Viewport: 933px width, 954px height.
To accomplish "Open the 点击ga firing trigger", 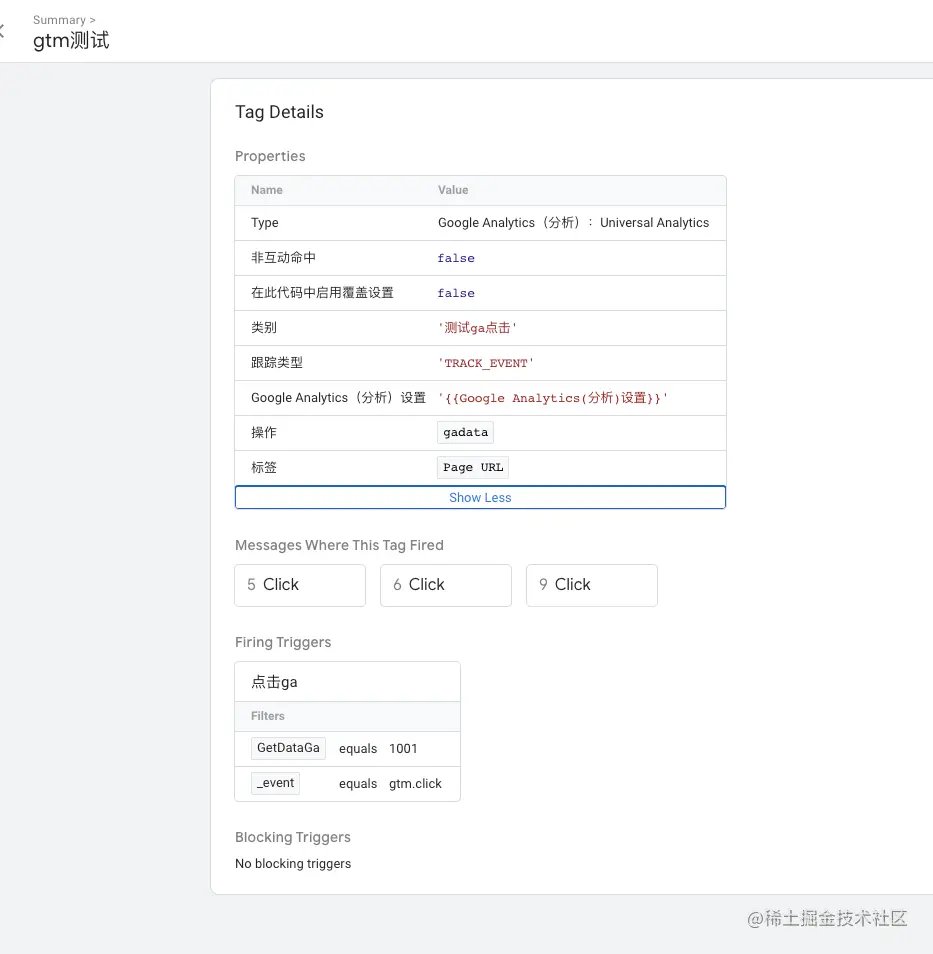I will 348,682.
